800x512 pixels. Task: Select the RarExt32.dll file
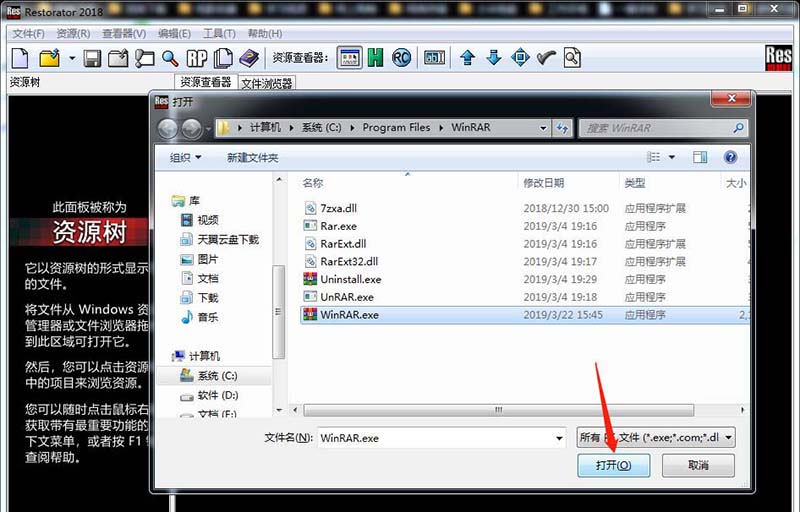click(x=341, y=262)
